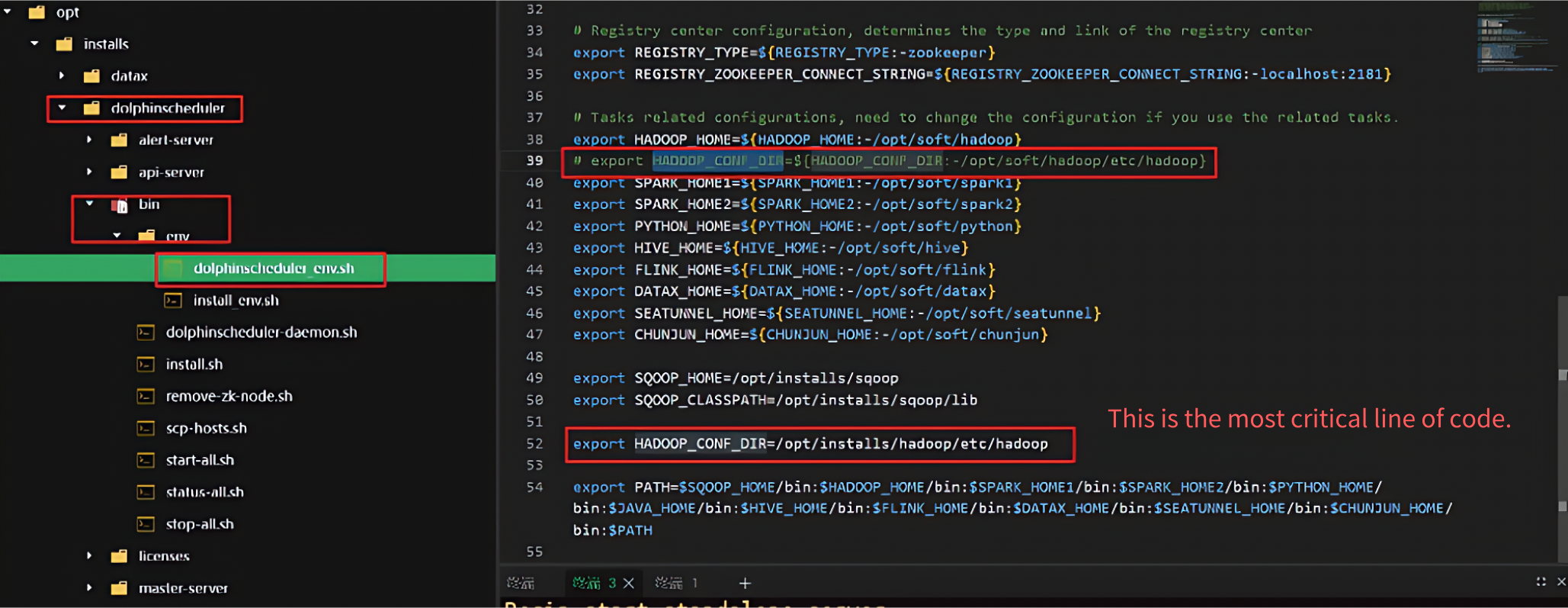Click the scp-hosts.sh script icon

[146, 429]
